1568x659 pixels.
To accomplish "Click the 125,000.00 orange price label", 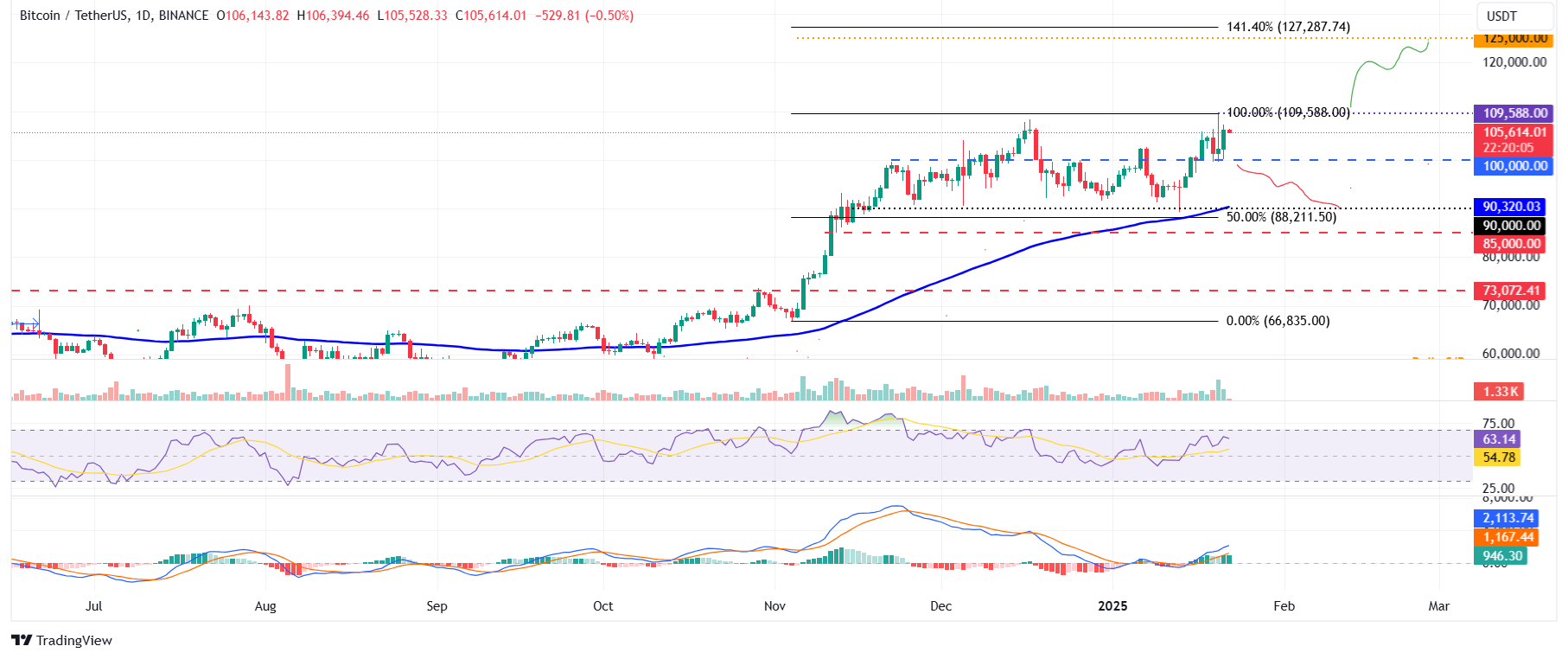I will click(x=1515, y=39).
